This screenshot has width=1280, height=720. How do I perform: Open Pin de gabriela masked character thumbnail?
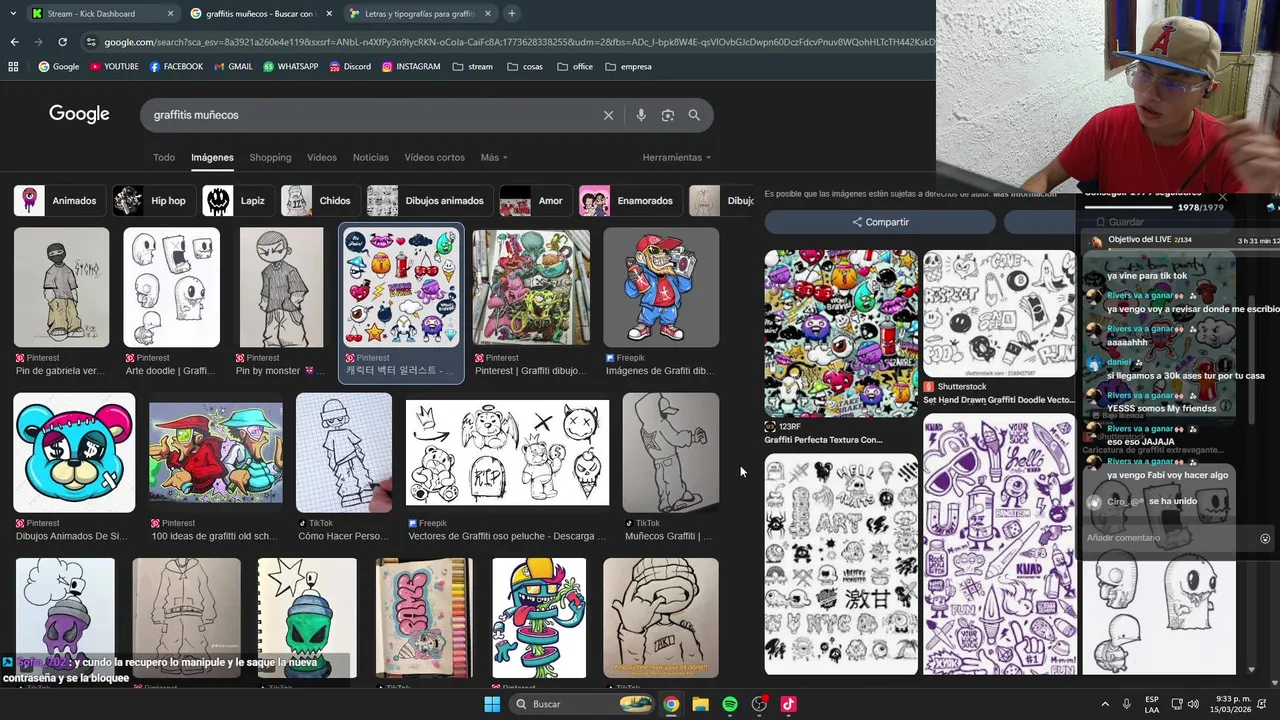click(61, 287)
